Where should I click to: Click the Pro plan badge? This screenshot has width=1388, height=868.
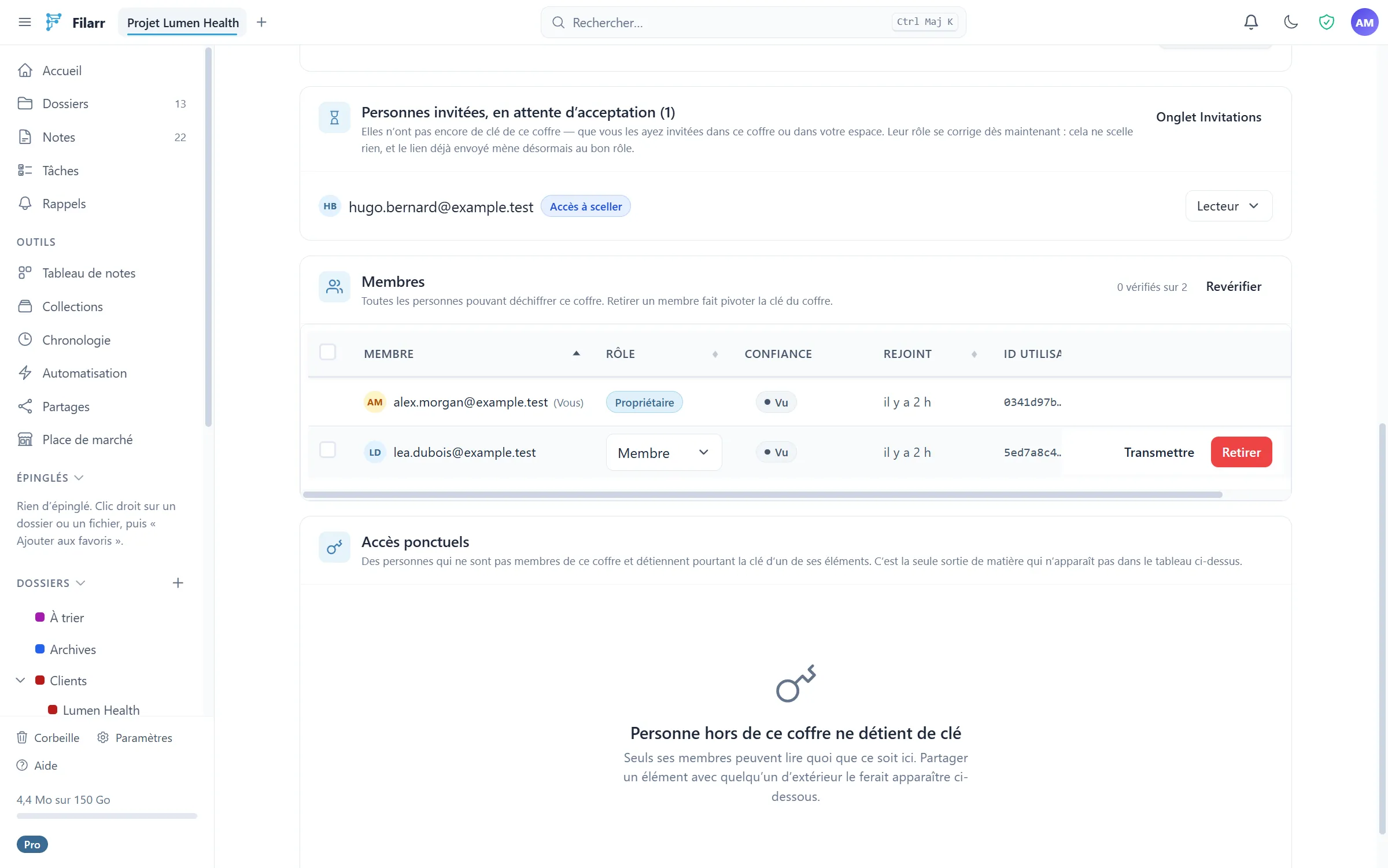coord(32,845)
